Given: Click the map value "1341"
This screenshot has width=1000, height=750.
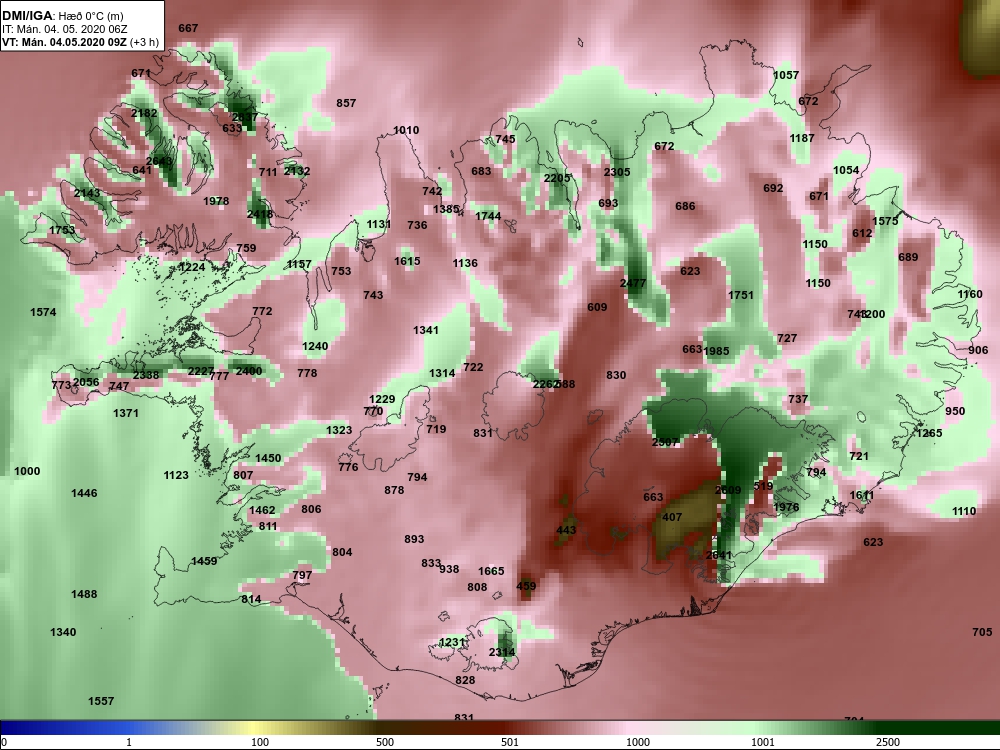Looking at the screenshot, I should (426, 330).
